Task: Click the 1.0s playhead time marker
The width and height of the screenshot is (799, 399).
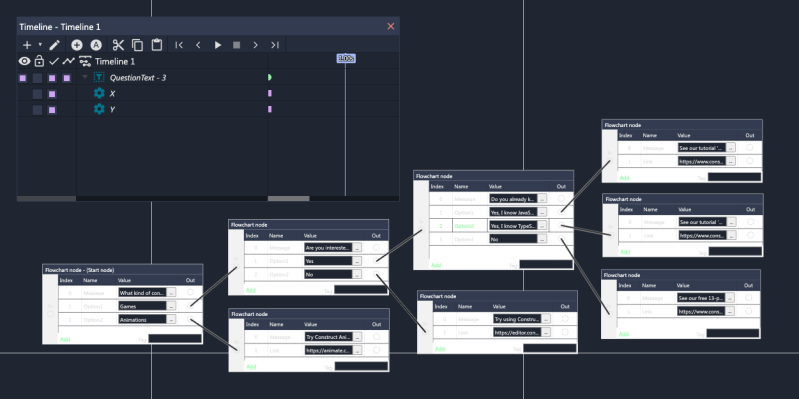Action: [x=346, y=59]
